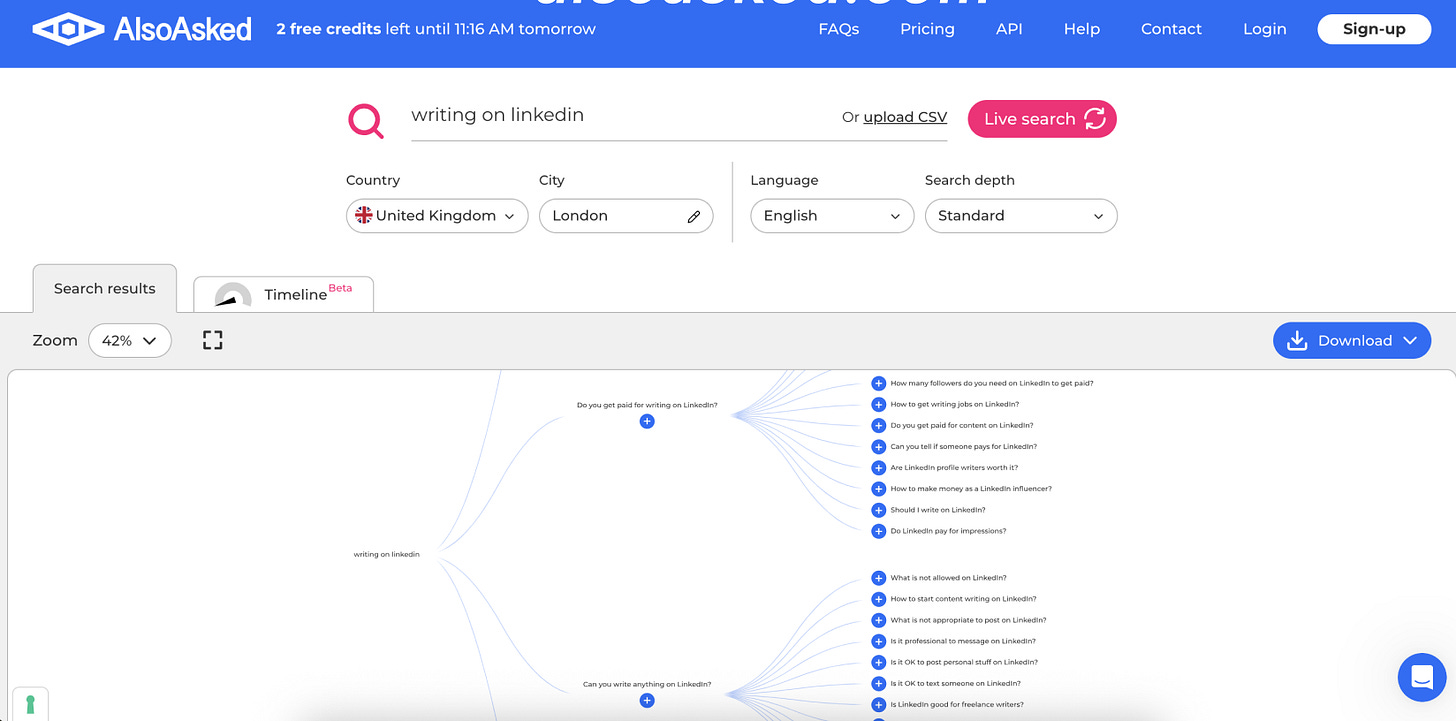Open the Zoom 42% dropdown
Screen dimensions: 1456x721
pyautogui.click(x=130, y=340)
